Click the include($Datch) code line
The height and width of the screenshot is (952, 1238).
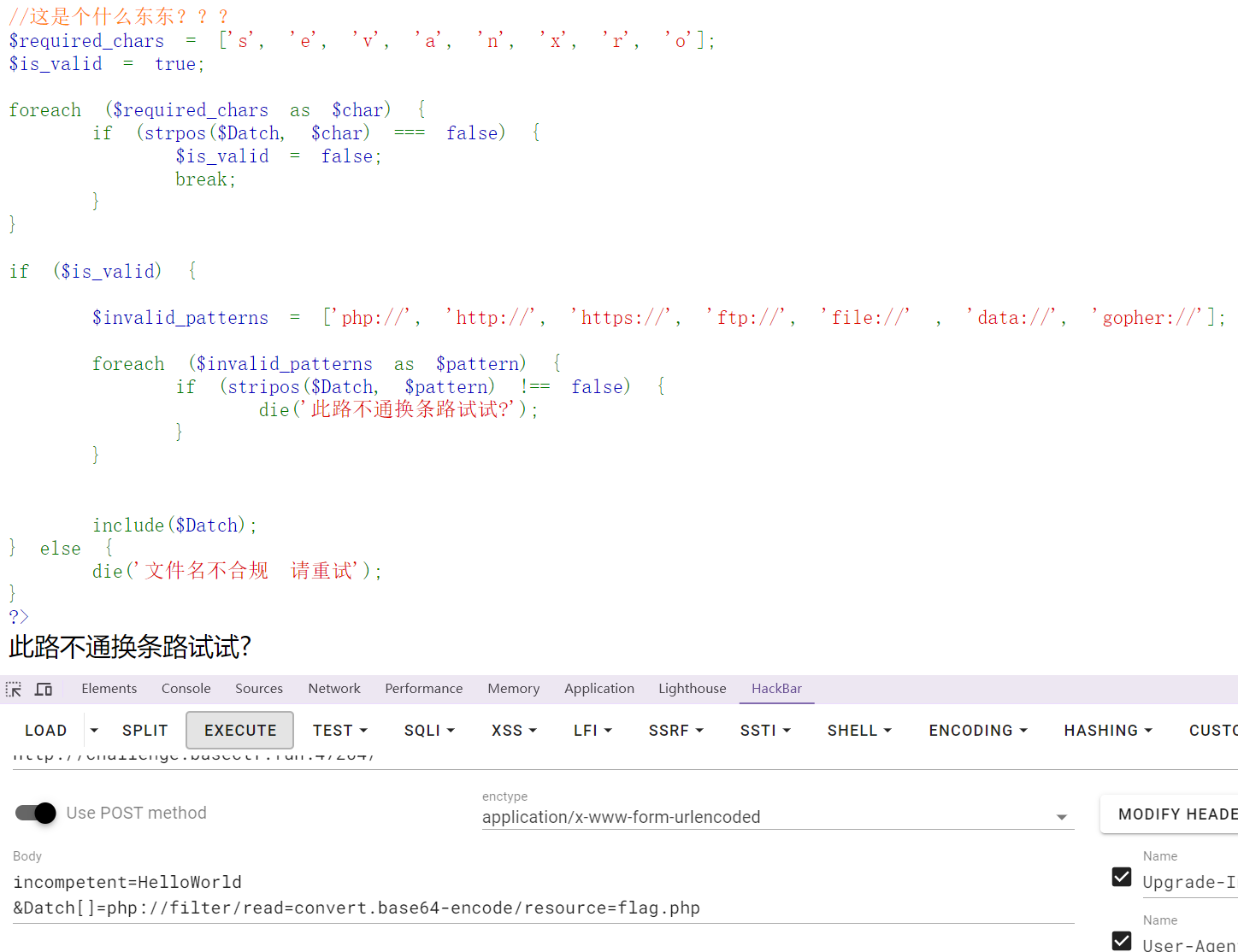(x=175, y=525)
